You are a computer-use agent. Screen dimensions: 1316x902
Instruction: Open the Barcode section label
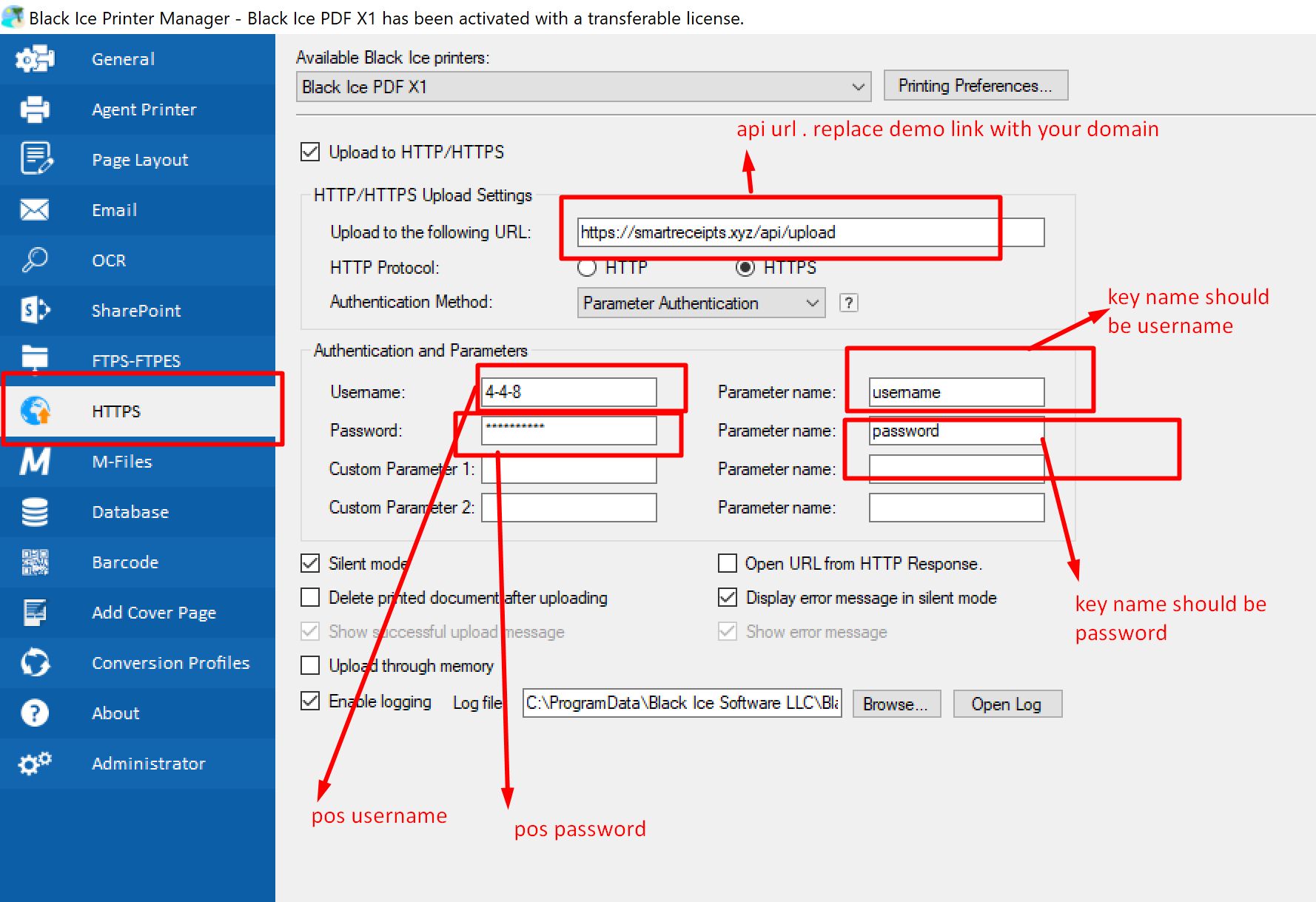click(125, 562)
